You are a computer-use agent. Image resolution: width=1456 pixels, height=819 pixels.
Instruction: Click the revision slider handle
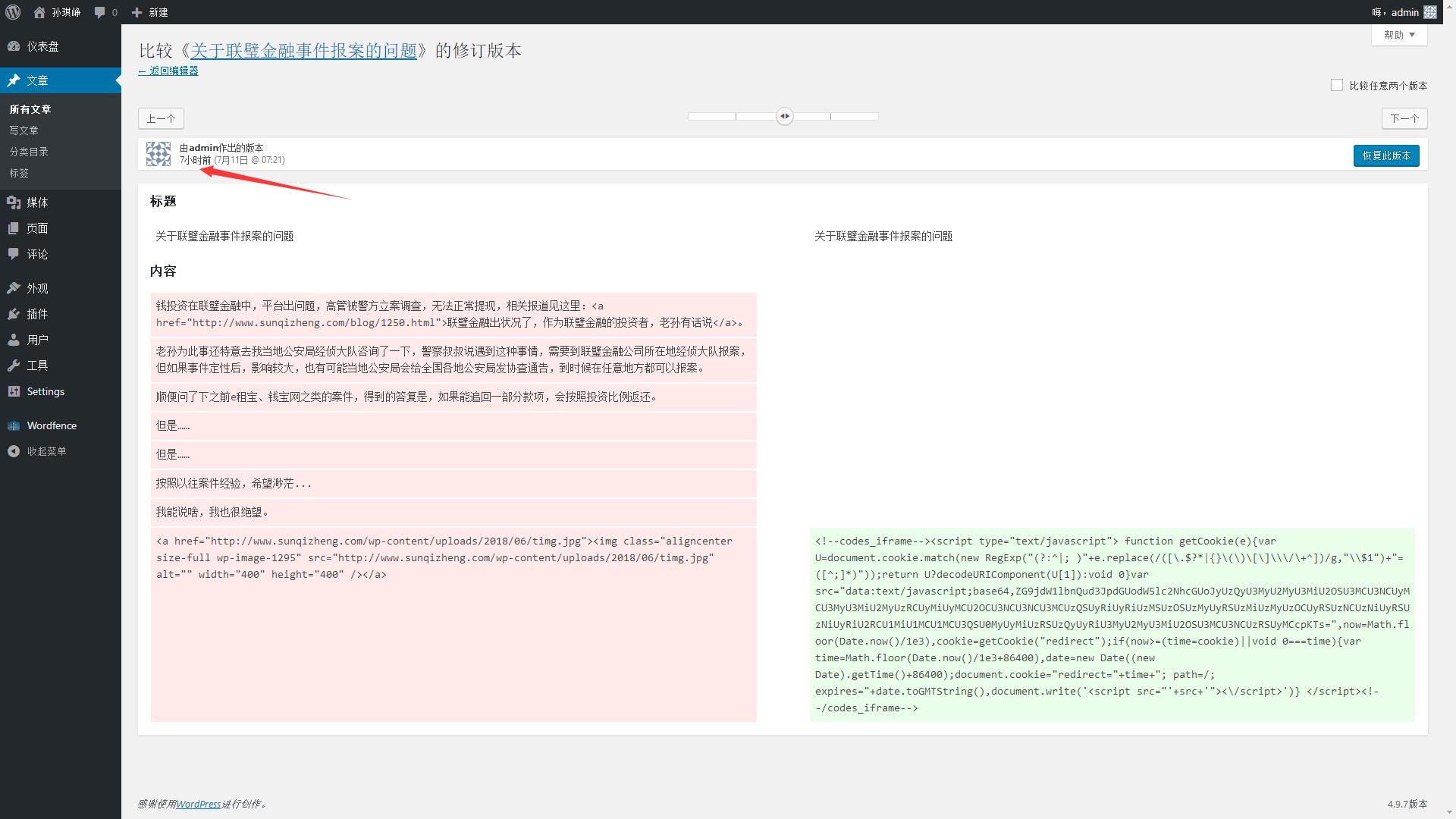click(x=785, y=116)
